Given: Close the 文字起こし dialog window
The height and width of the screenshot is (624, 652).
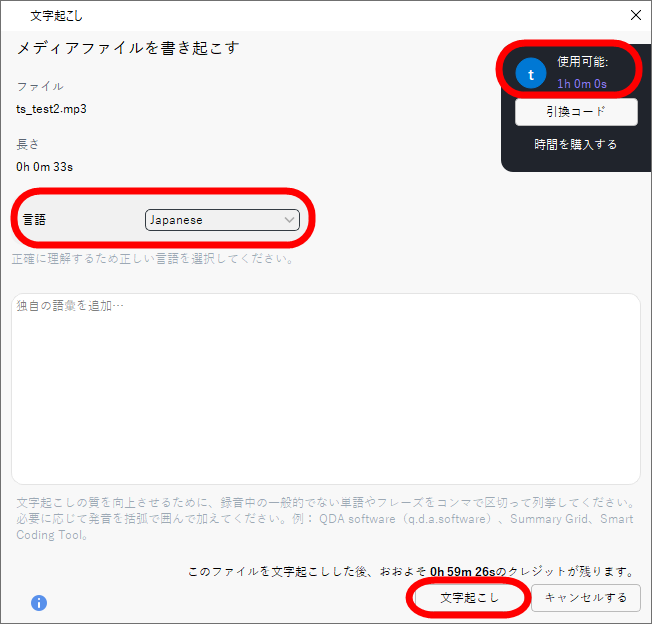Looking at the screenshot, I should pyautogui.click(x=635, y=15).
